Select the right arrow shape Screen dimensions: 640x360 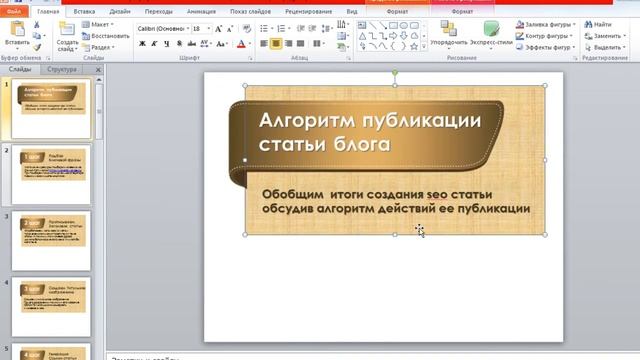click(x=393, y=36)
